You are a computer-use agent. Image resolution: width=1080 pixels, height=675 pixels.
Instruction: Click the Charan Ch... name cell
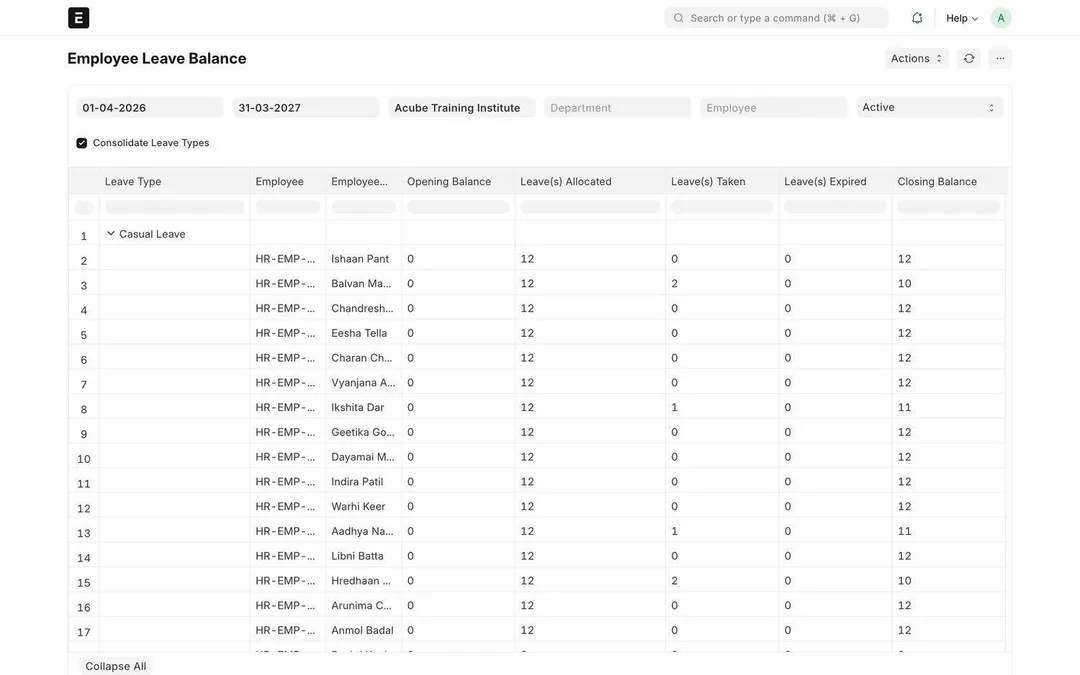click(x=363, y=358)
